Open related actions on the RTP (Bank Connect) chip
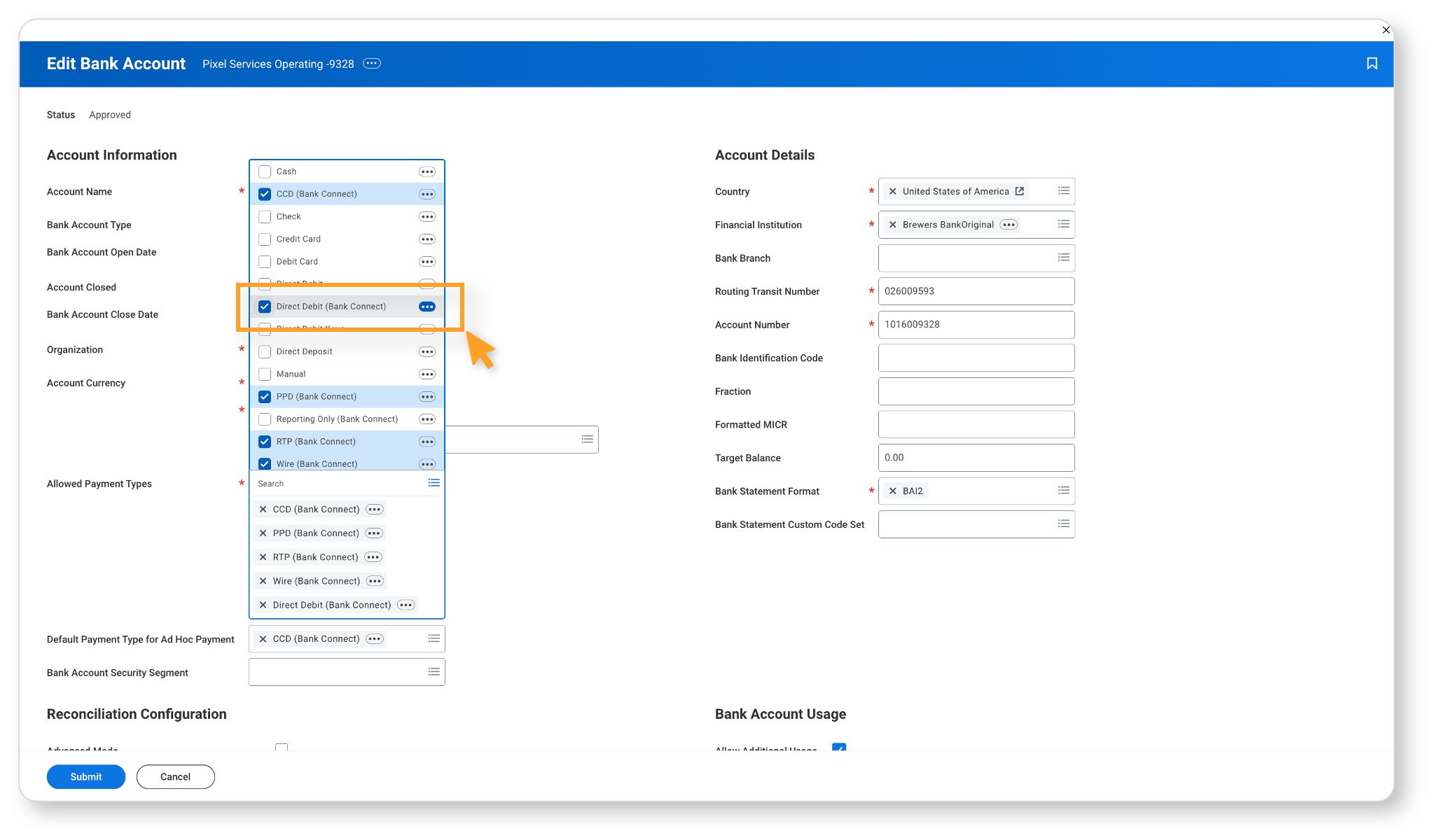Image resolution: width=1433 pixels, height=840 pixels. point(373,557)
